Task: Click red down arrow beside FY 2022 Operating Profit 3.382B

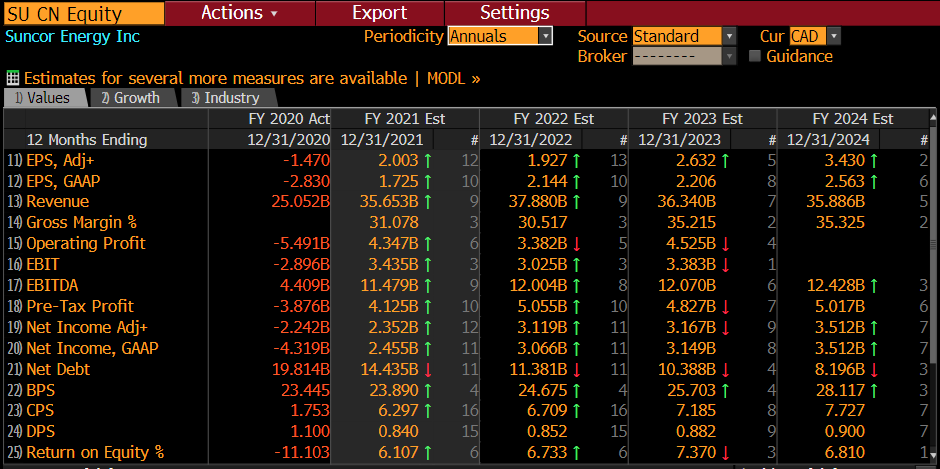Action: coord(576,243)
